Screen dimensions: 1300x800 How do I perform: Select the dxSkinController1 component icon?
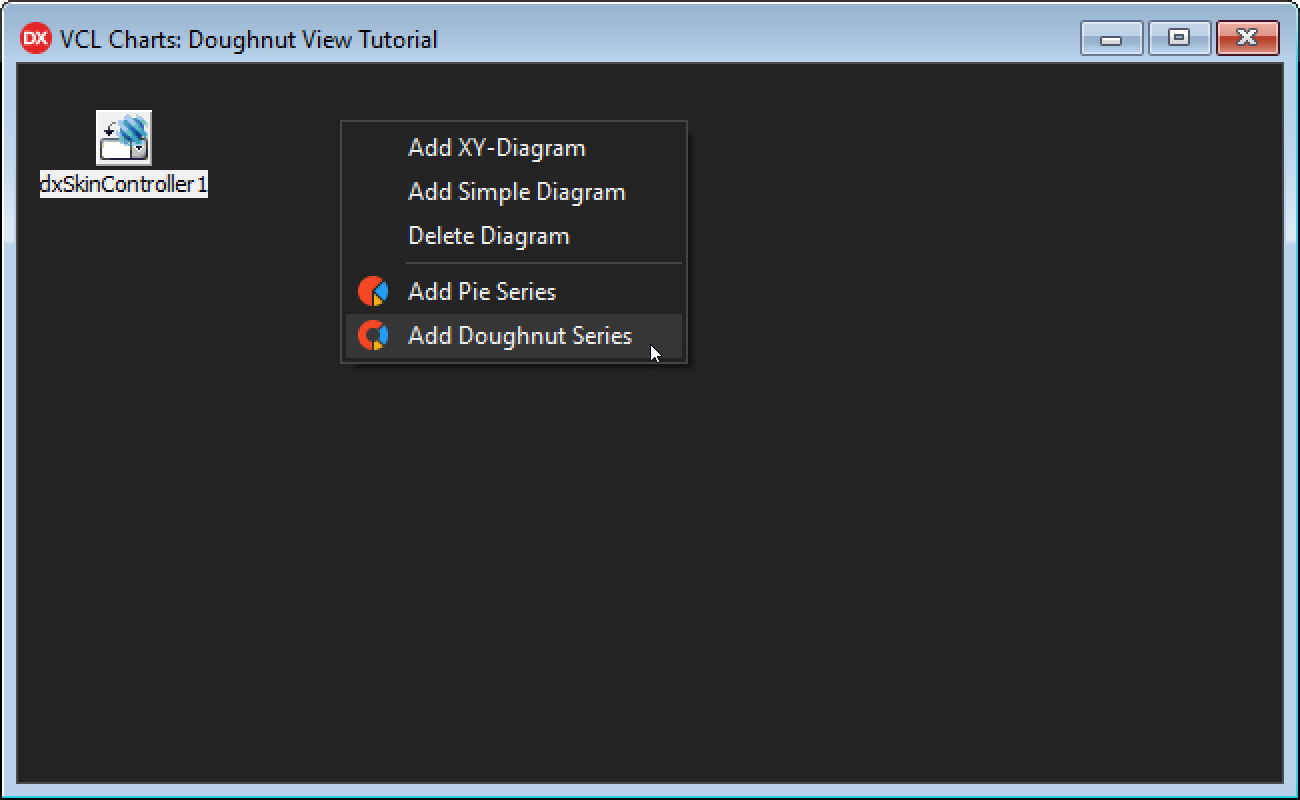coord(123,137)
